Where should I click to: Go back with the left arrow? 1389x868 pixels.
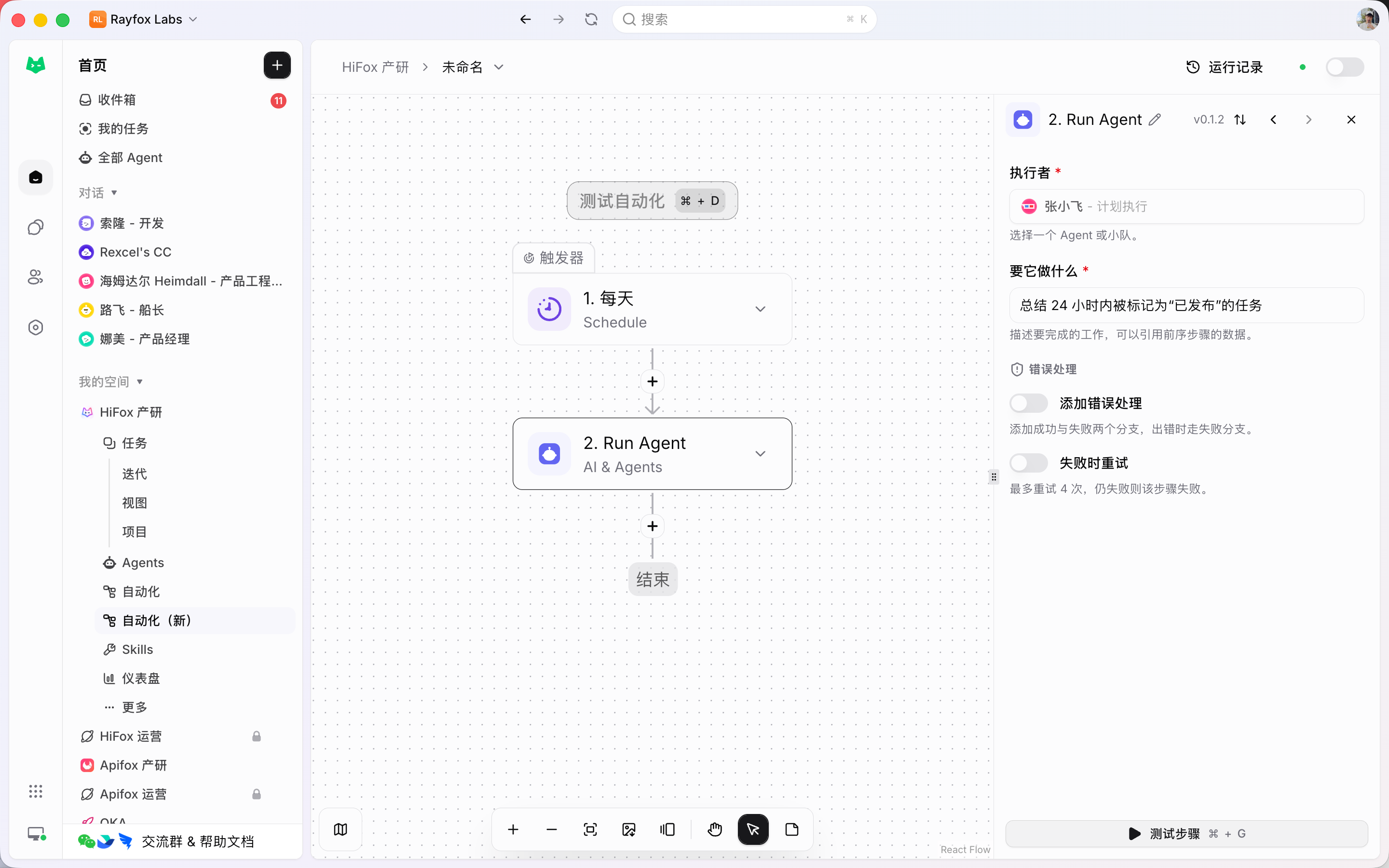pyautogui.click(x=525, y=19)
